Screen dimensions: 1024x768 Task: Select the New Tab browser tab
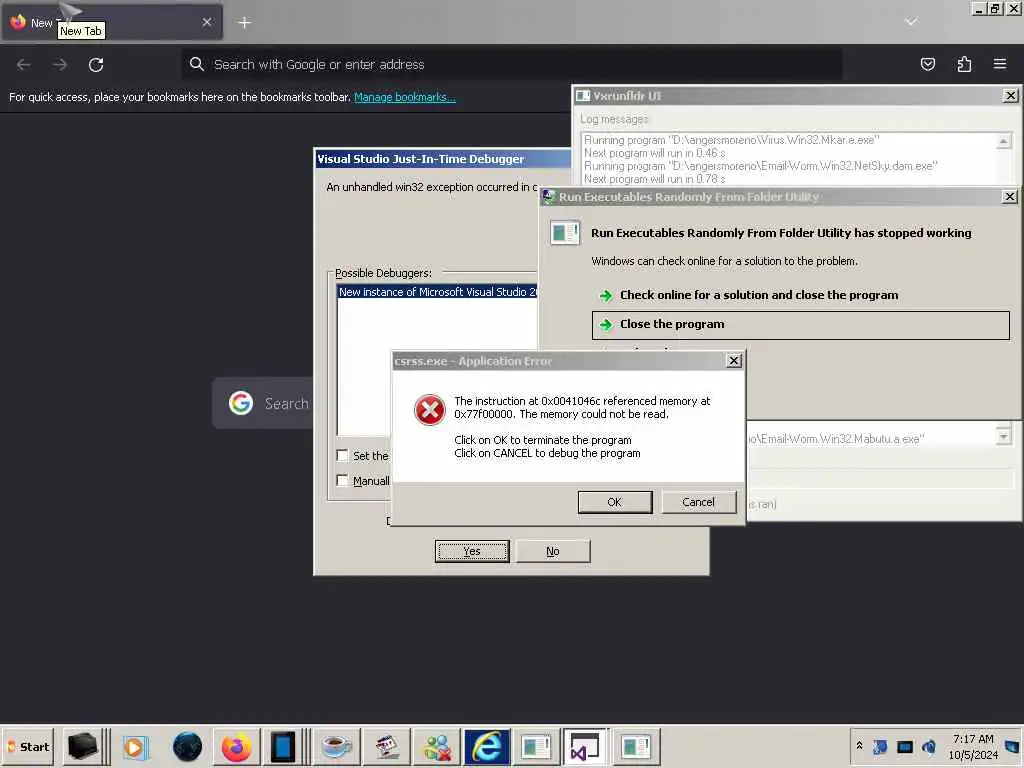pos(112,22)
